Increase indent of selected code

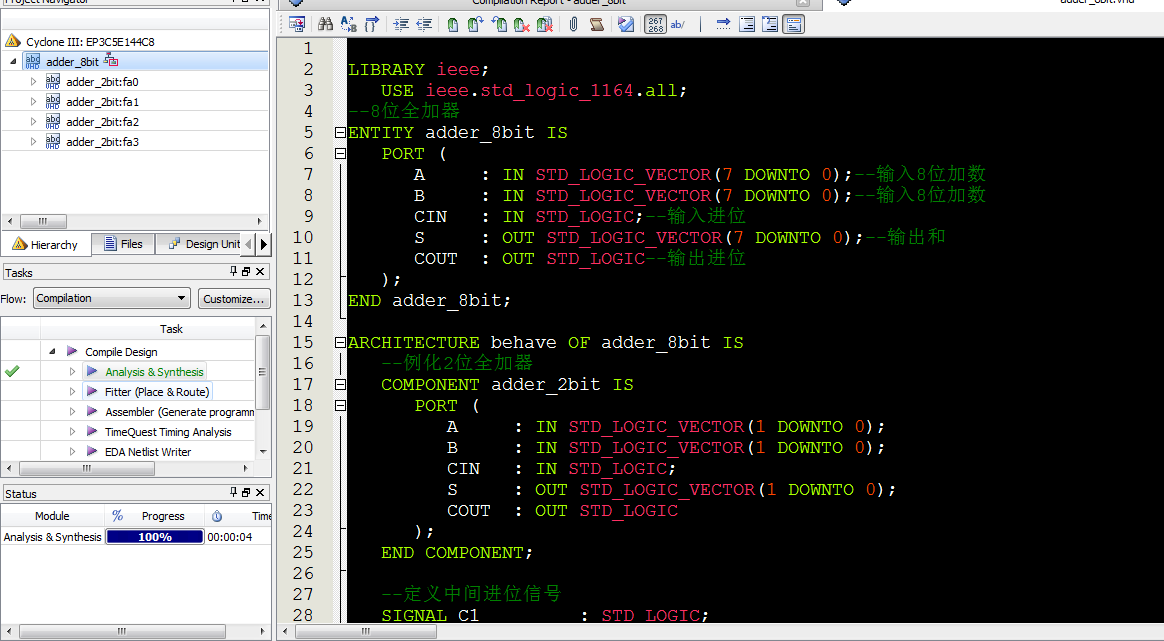(x=401, y=25)
